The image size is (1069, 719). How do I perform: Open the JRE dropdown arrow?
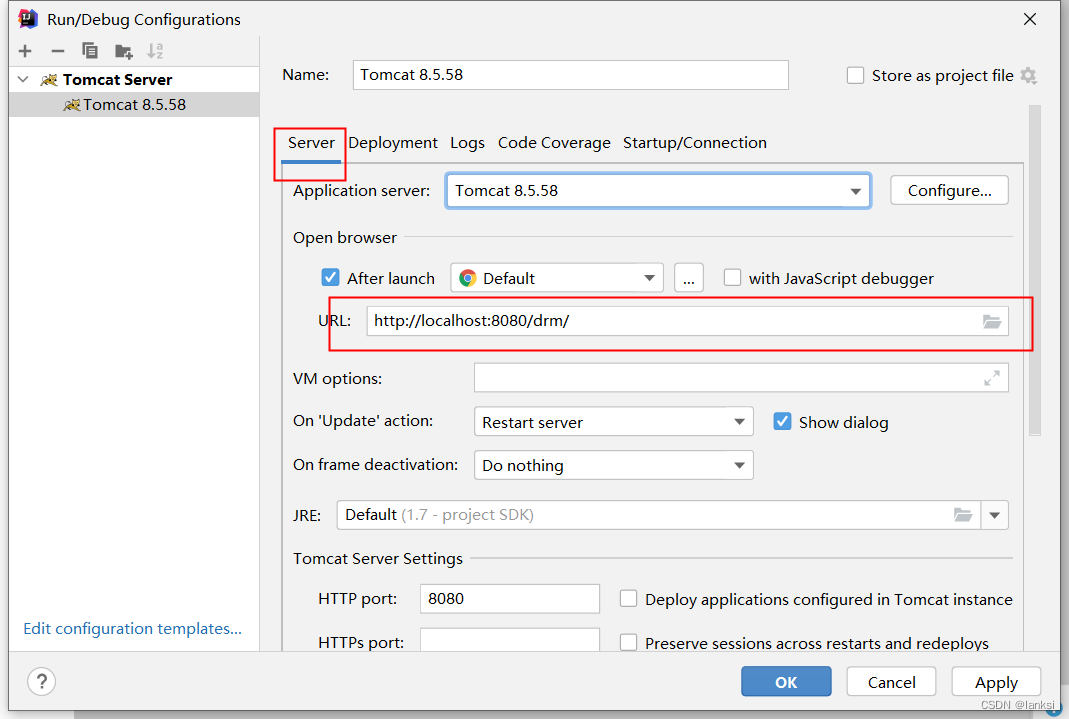pyautogui.click(x=995, y=515)
